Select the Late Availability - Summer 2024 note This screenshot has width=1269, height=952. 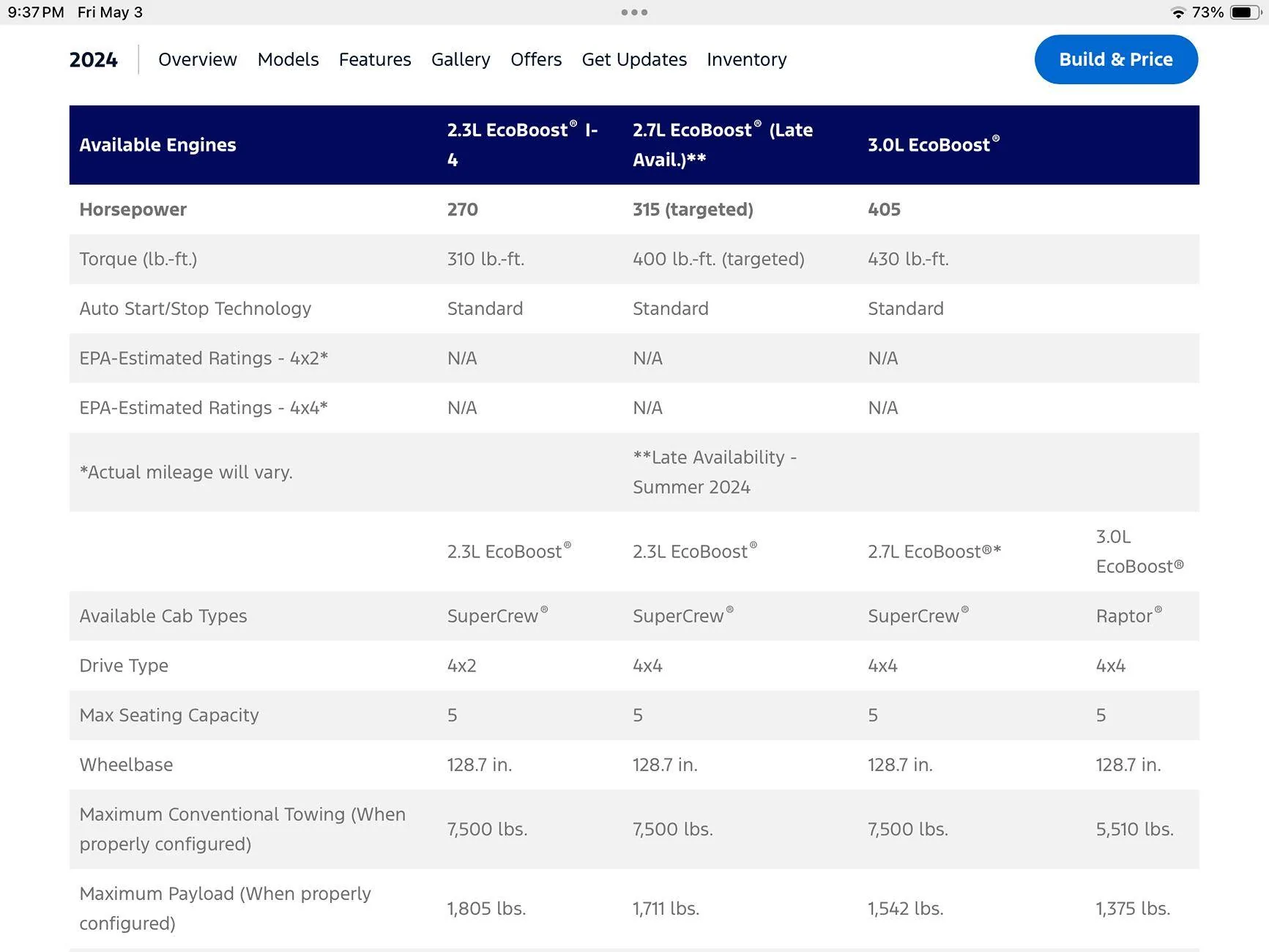(715, 472)
